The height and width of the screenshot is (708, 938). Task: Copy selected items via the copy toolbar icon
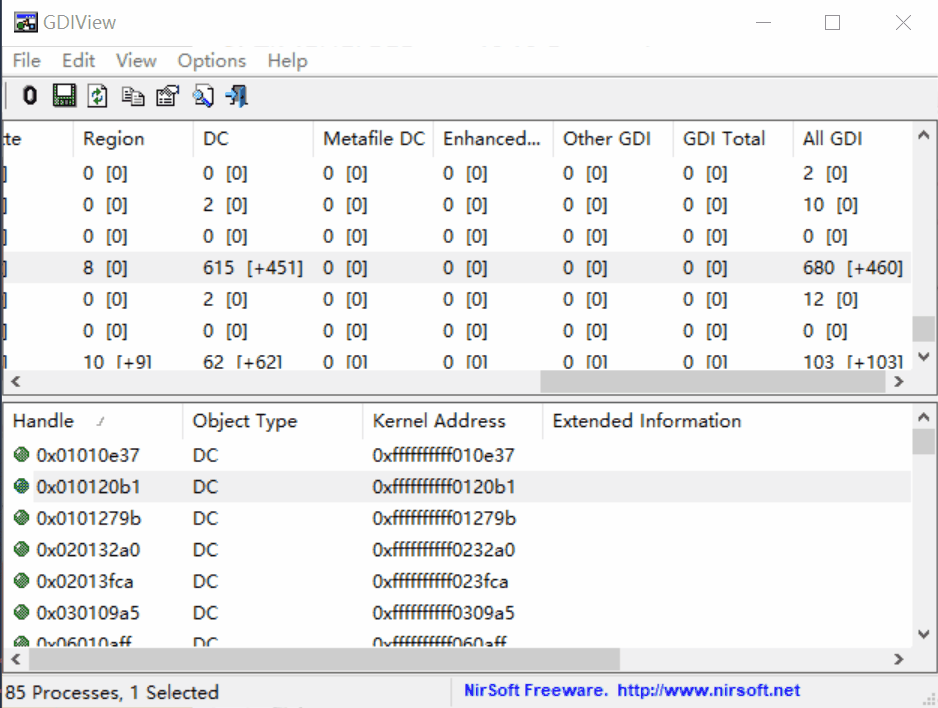pos(133,95)
